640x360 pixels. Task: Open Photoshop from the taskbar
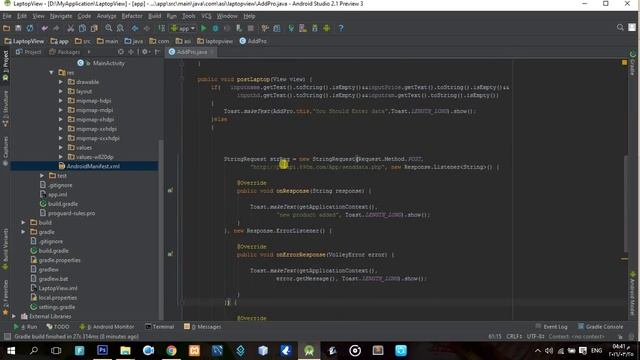102,351
